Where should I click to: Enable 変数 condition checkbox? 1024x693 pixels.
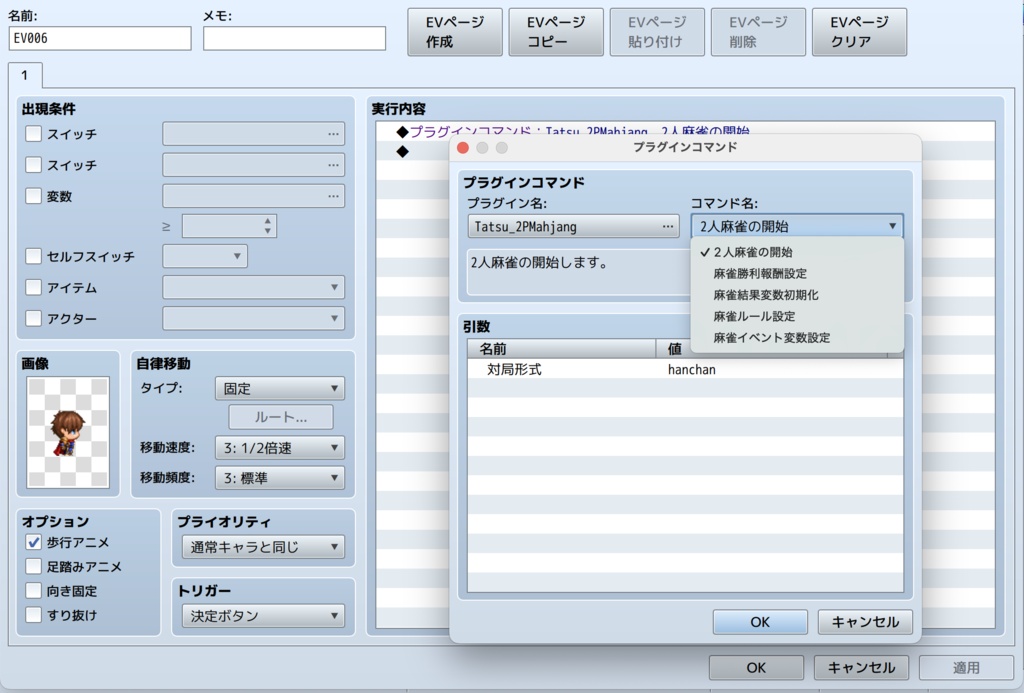pyautogui.click(x=33, y=196)
